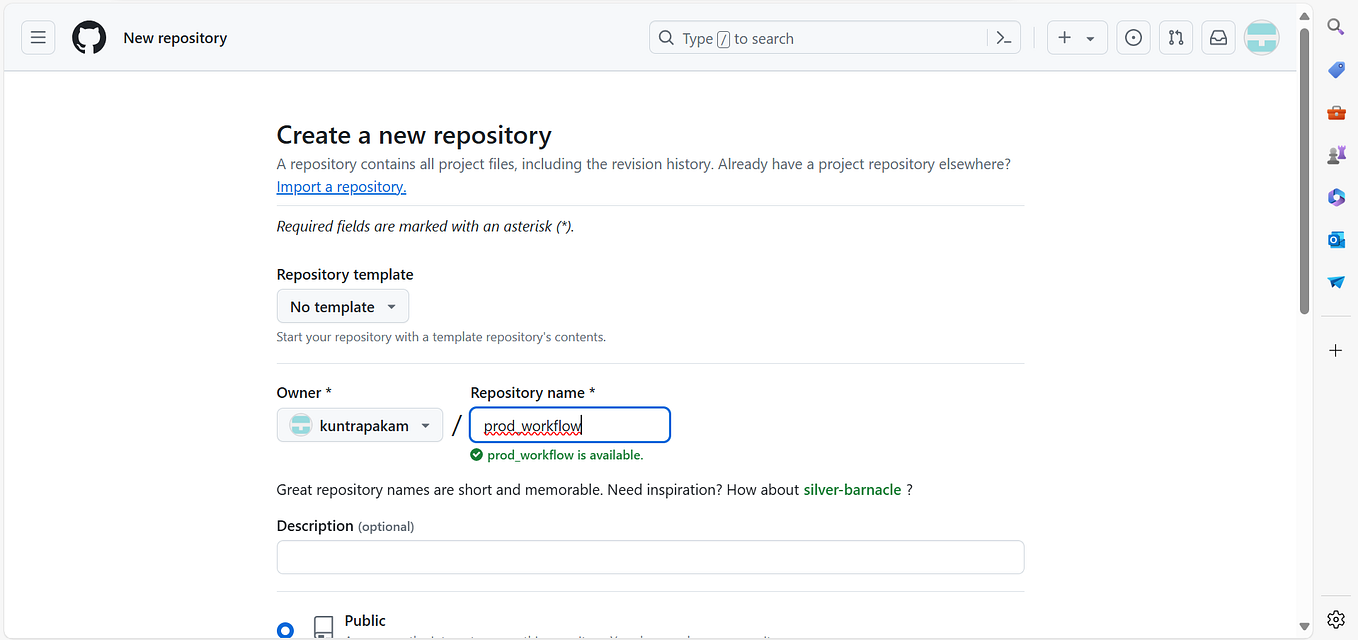This screenshot has width=1358, height=640.
Task: Open Outlook from the browser sidebar
Action: coord(1336,239)
